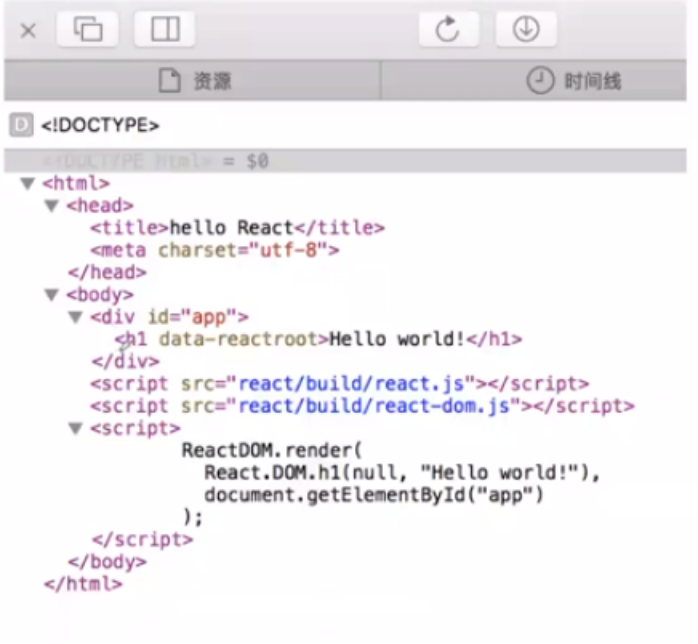Click the clock icon in the 时间线 tab
The height and width of the screenshot is (644, 698).
pos(540,81)
